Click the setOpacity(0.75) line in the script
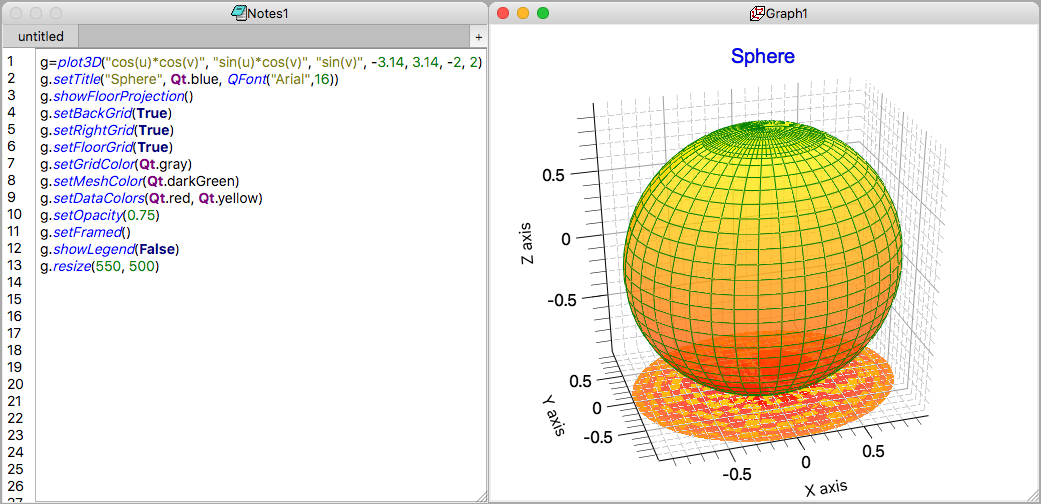Screen dimensions: 1041x504 (100, 215)
